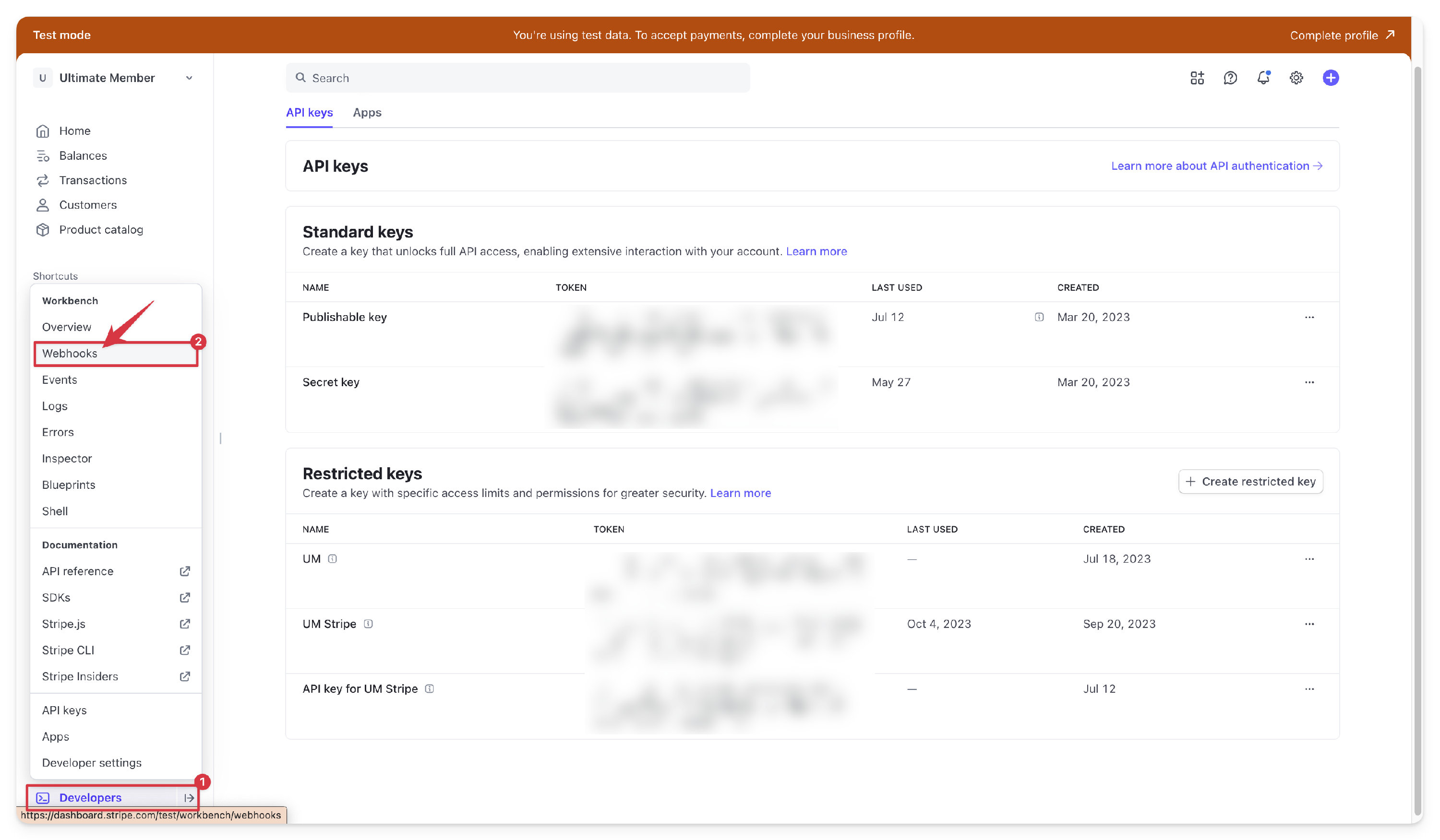1440x840 pixels.
Task: Switch to the Apps tab
Action: point(367,112)
